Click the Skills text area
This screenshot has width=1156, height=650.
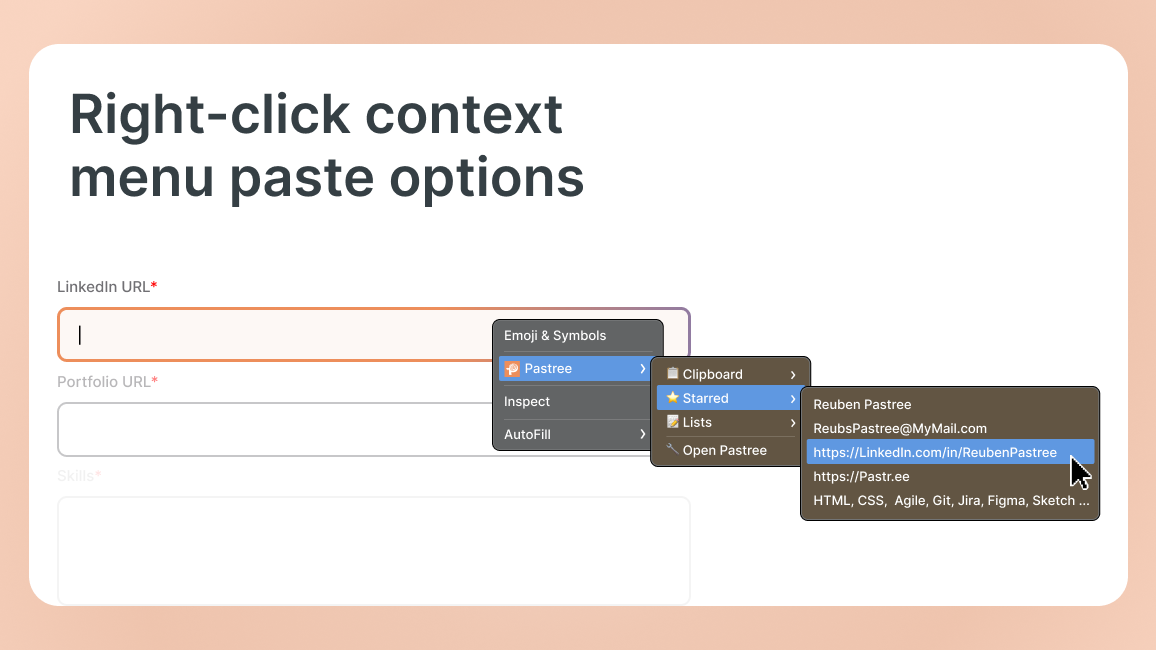point(300,550)
